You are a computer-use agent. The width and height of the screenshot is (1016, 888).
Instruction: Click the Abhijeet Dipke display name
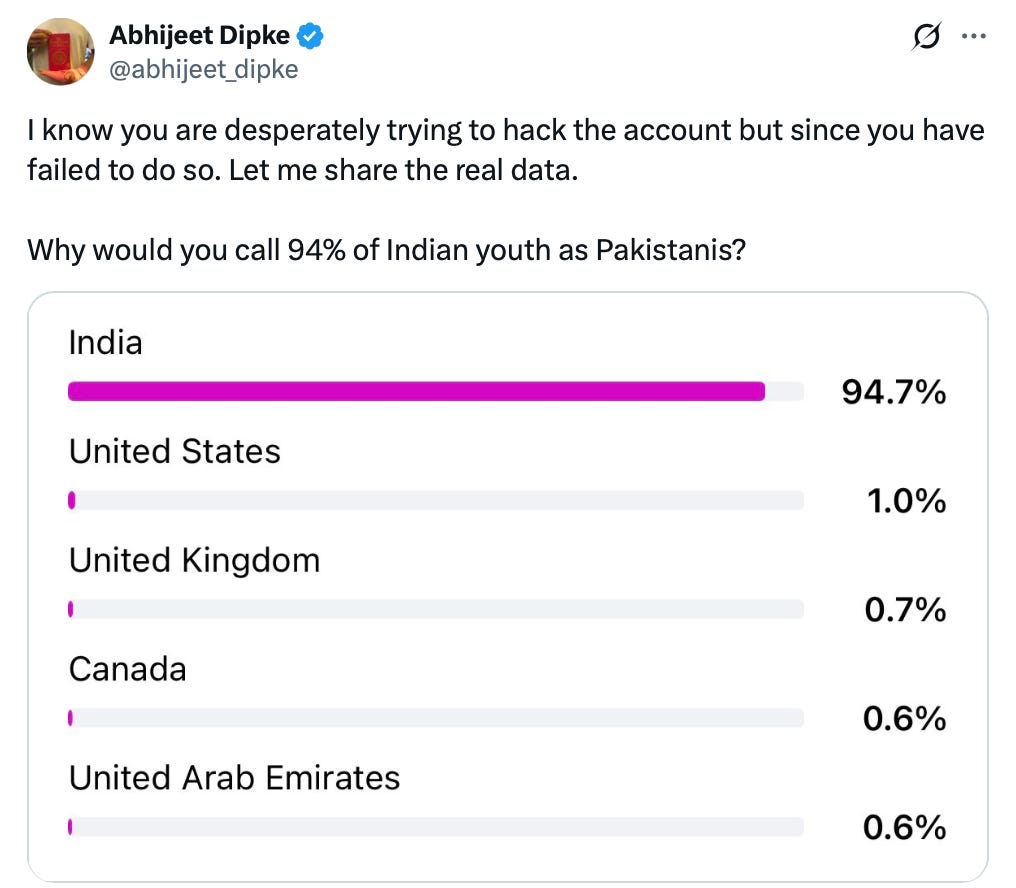[200, 36]
